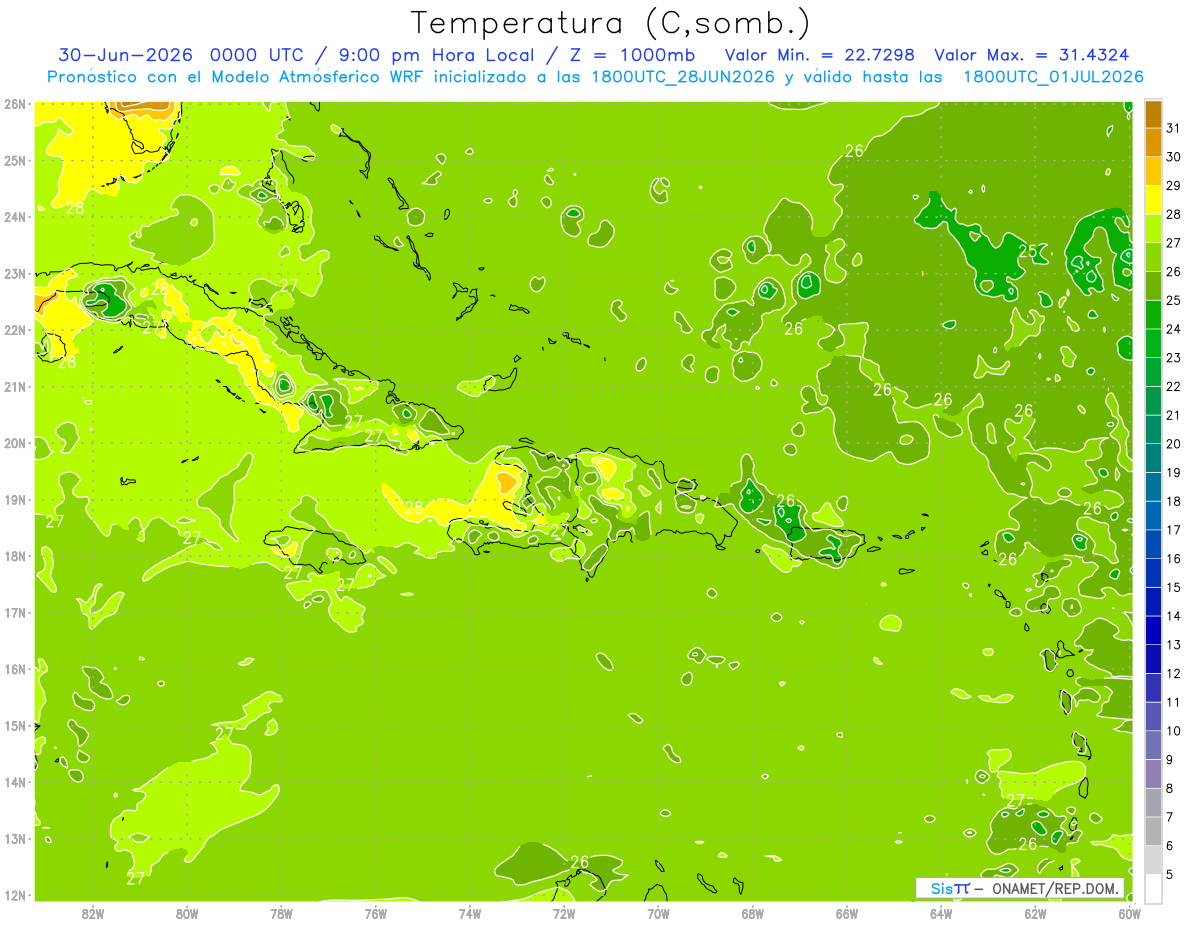Click the 66W longitude axis label
Screen dimensions: 1200x927
pos(847,914)
